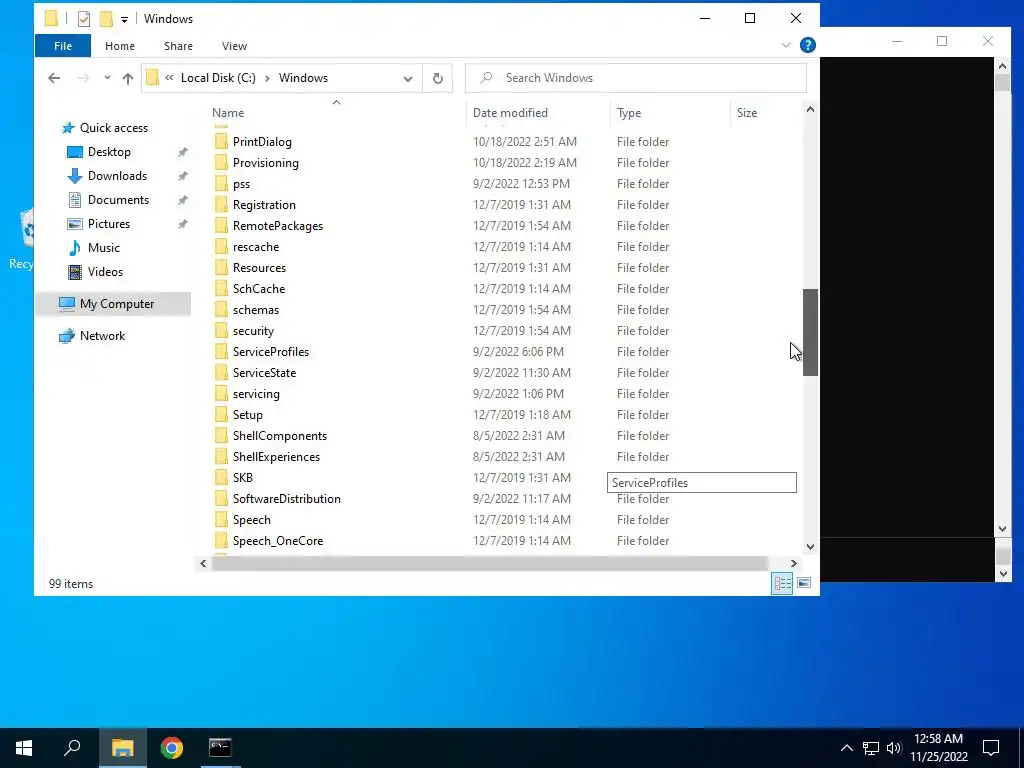Click Local Disk (C:) in breadcrumb

218,78
